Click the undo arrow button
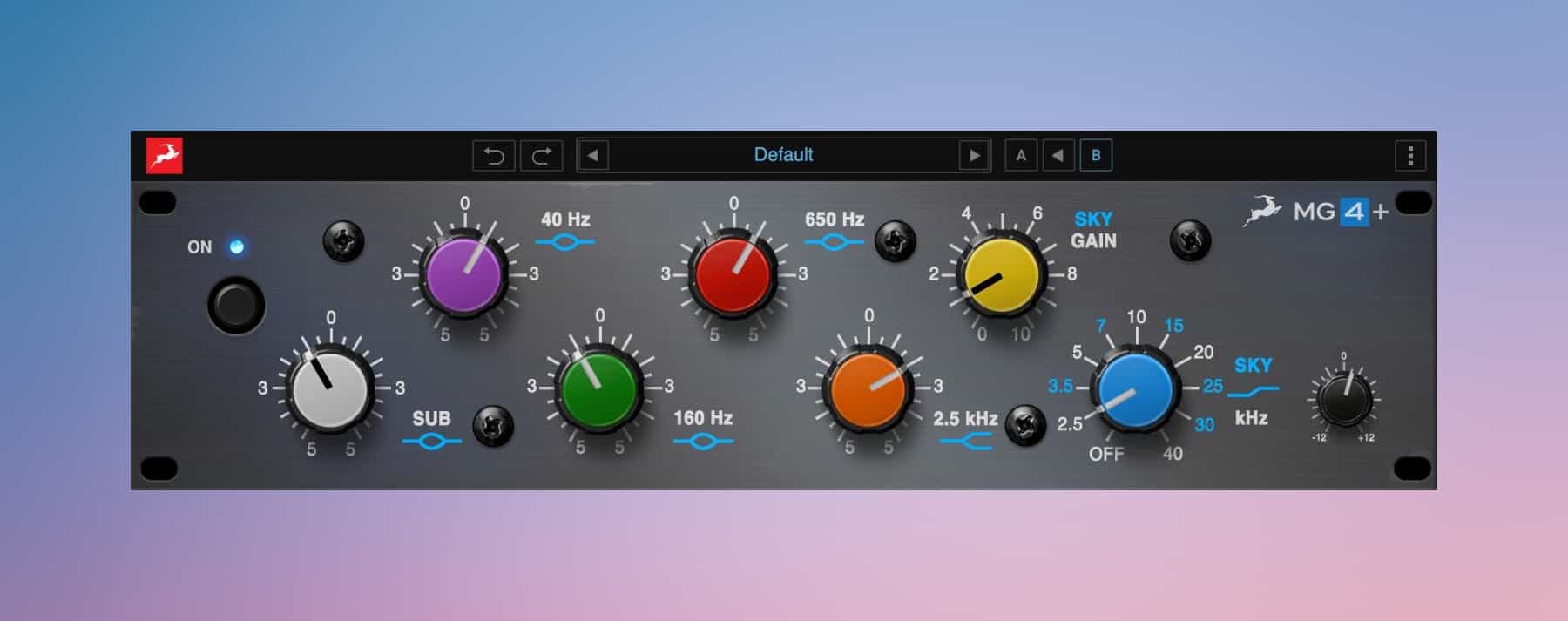This screenshot has width=1568, height=621. point(494,156)
